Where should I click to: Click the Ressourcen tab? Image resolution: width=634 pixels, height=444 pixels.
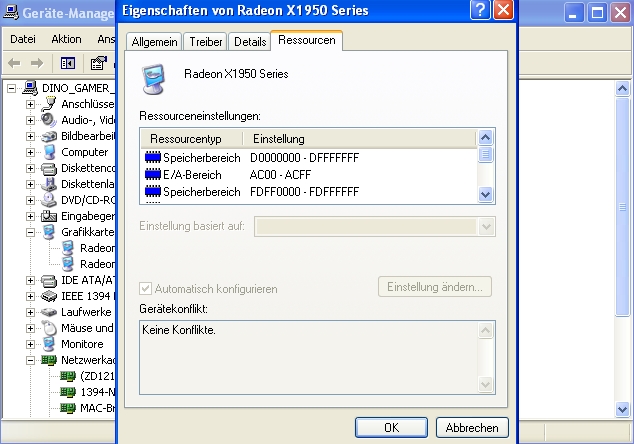(306, 40)
